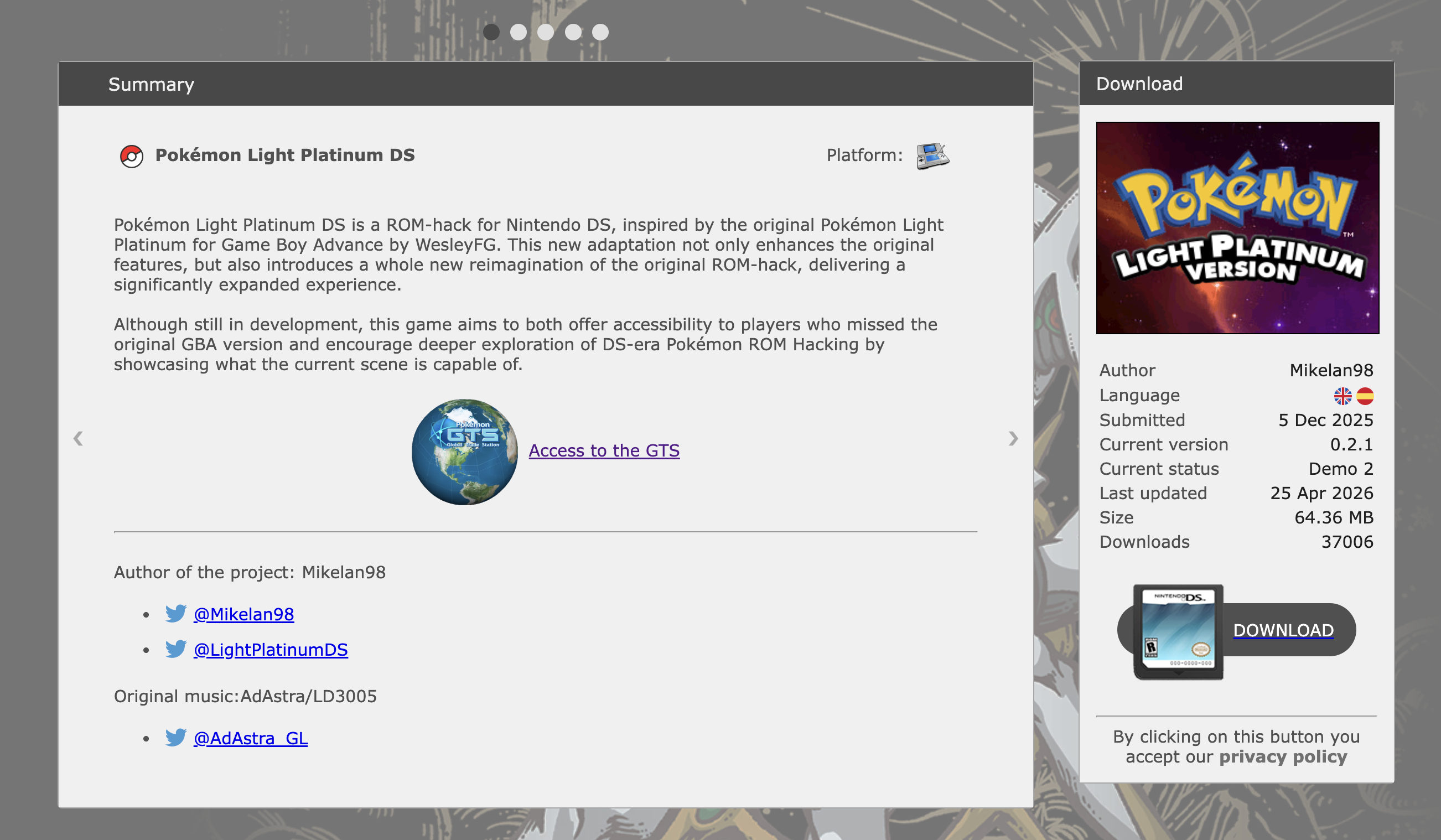The image size is (1441, 840).
Task: Click the Summary panel header
Action: [x=546, y=84]
